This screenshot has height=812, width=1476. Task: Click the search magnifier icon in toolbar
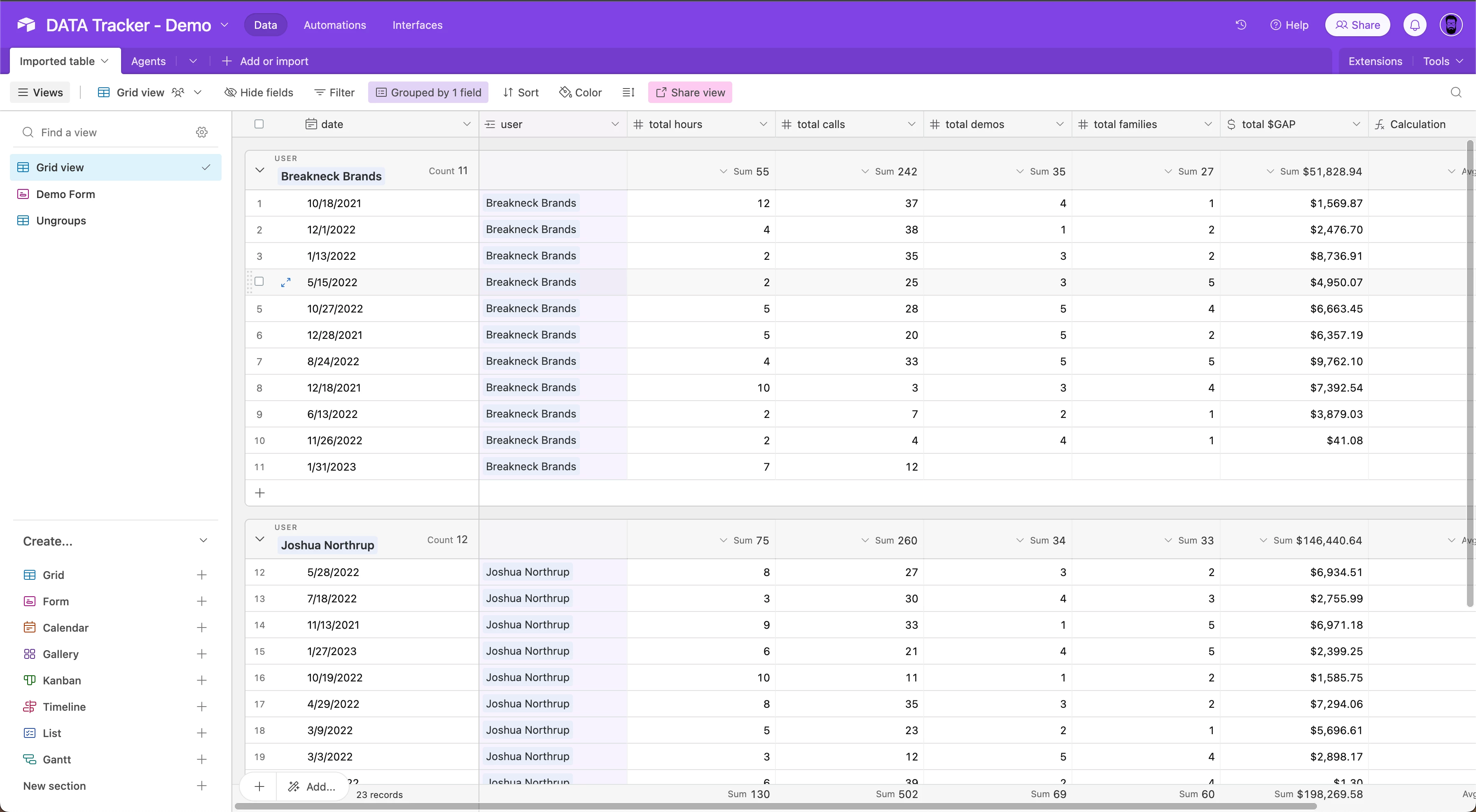[x=1455, y=92]
